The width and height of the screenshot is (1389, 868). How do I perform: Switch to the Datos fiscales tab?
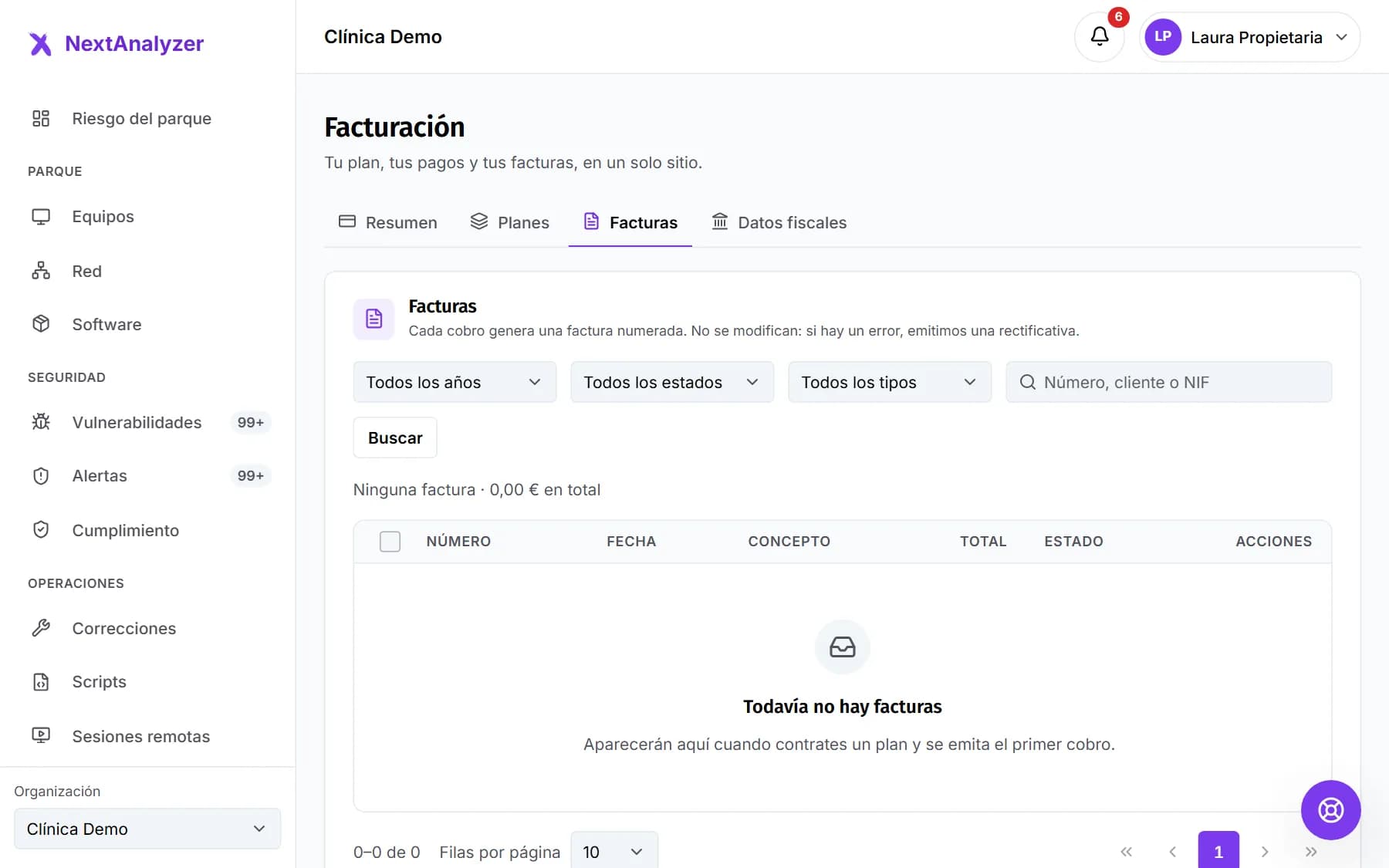(x=779, y=223)
